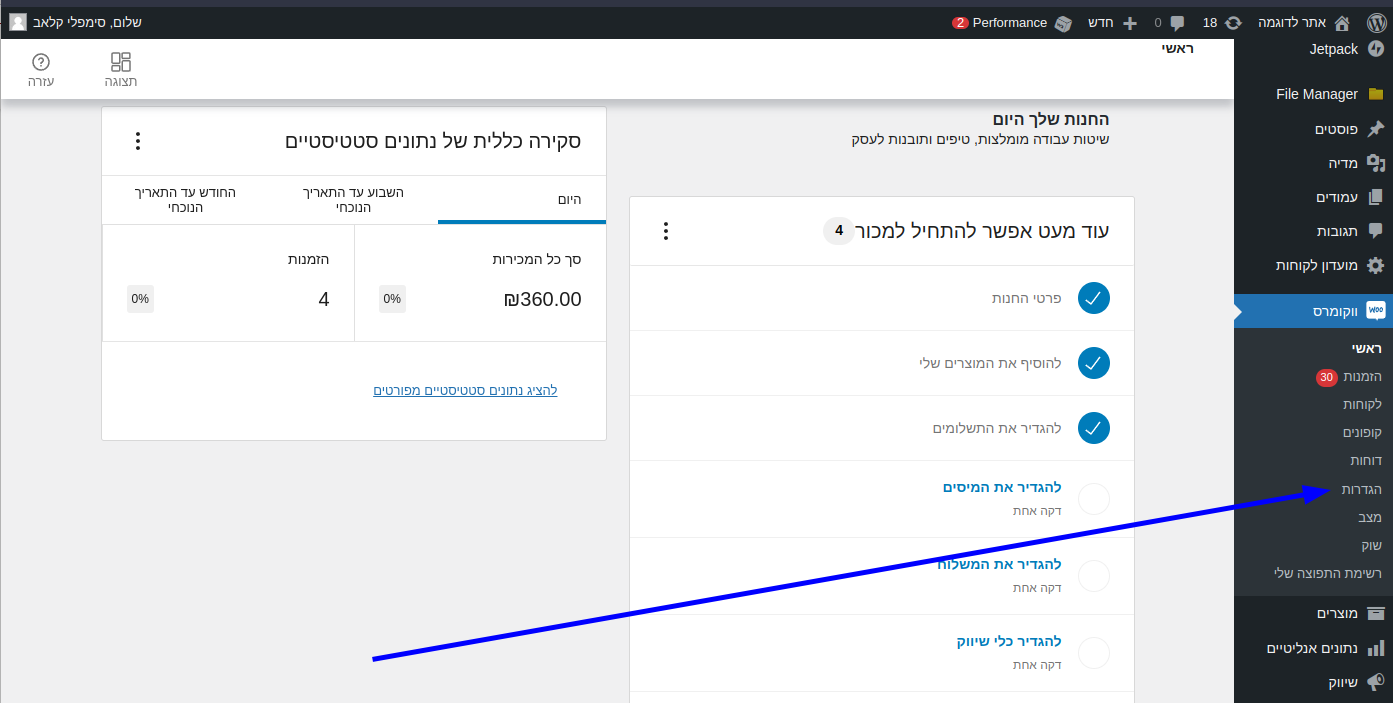Image resolution: width=1393 pixels, height=703 pixels.
Task: Open File Manager in the sidebar
Action: click(x=1316, y=94)
